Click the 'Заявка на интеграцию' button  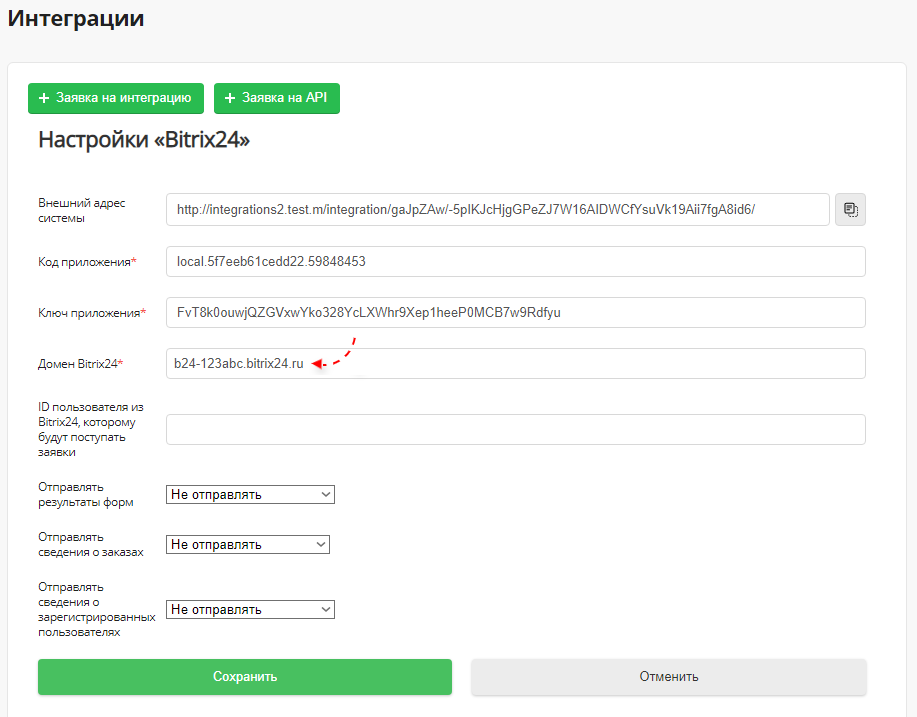pos(116,98)
